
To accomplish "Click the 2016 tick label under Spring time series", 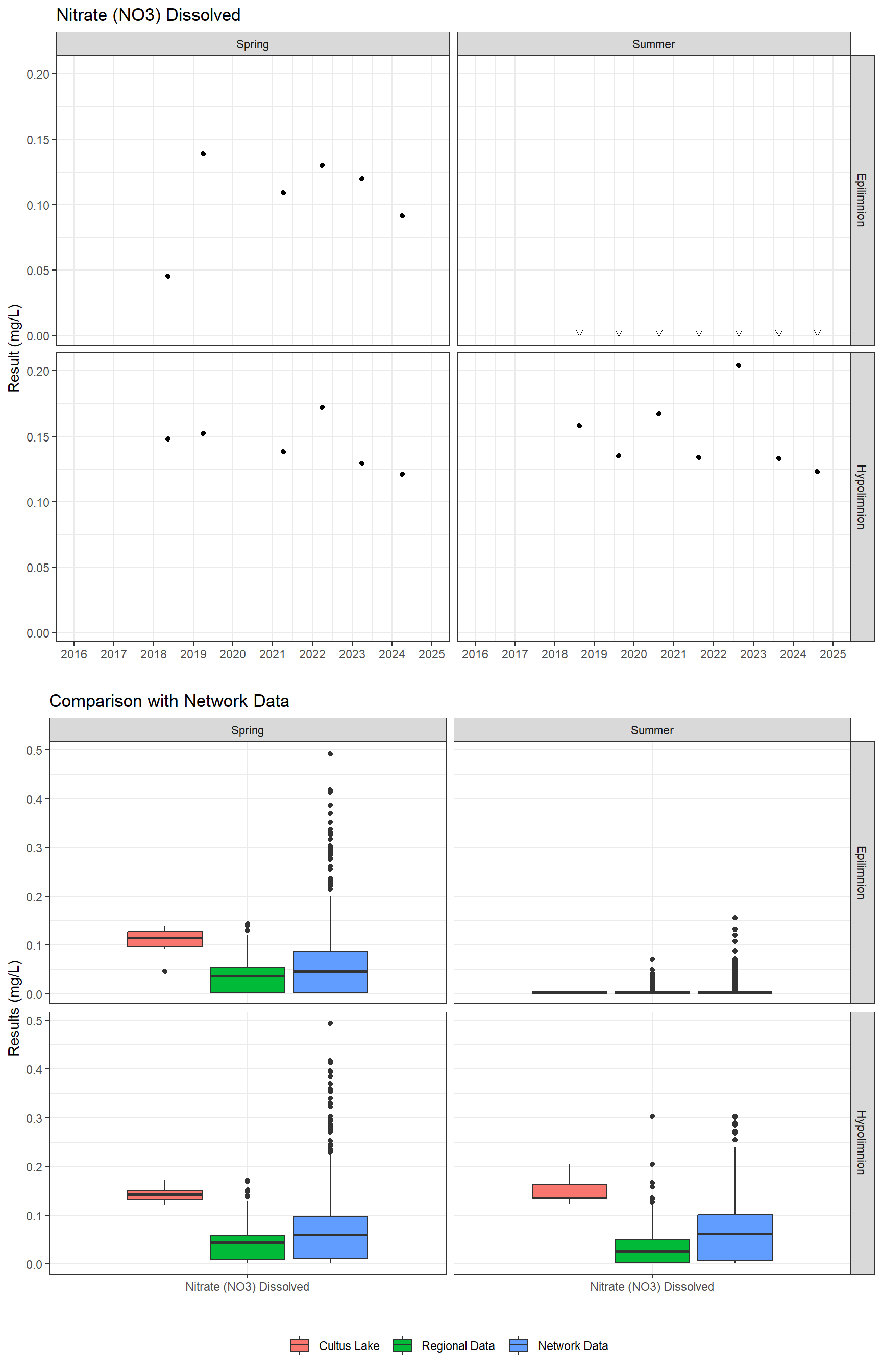I will [x=74, y=654].
